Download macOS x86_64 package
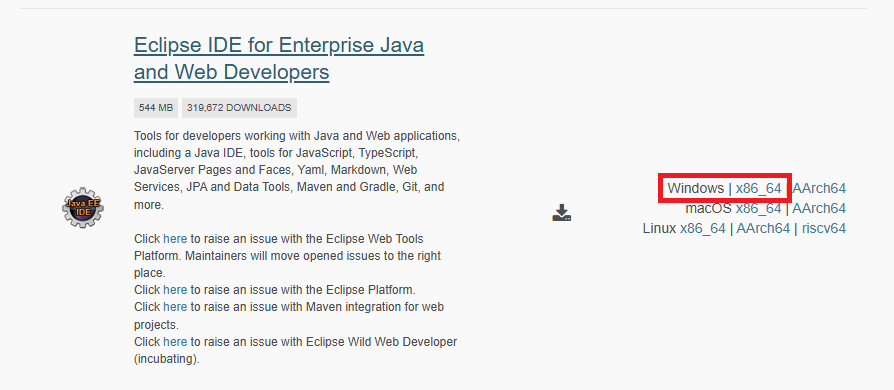Screen dimensions: 894x390 758,208
